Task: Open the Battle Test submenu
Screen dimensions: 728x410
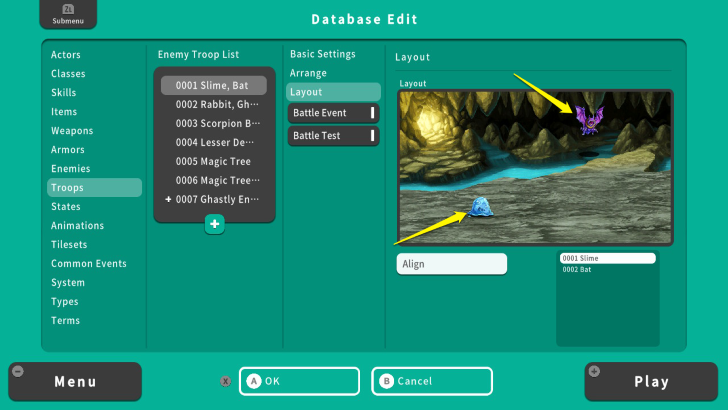Action: pos(333,136)
